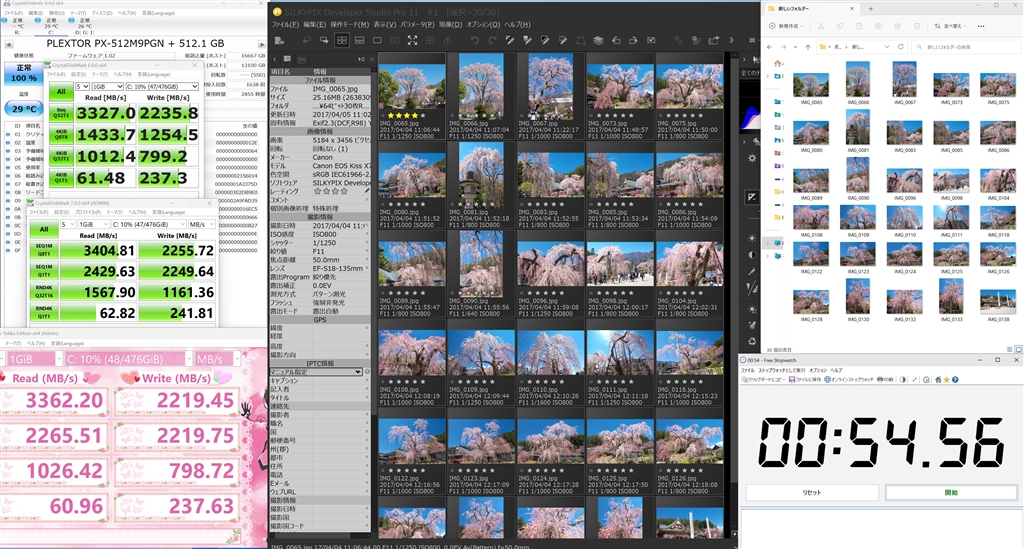Open MB/s unit dropdown in CrystalDiskMark 7
Screen dimensions: 1024x549
point(202,224)
